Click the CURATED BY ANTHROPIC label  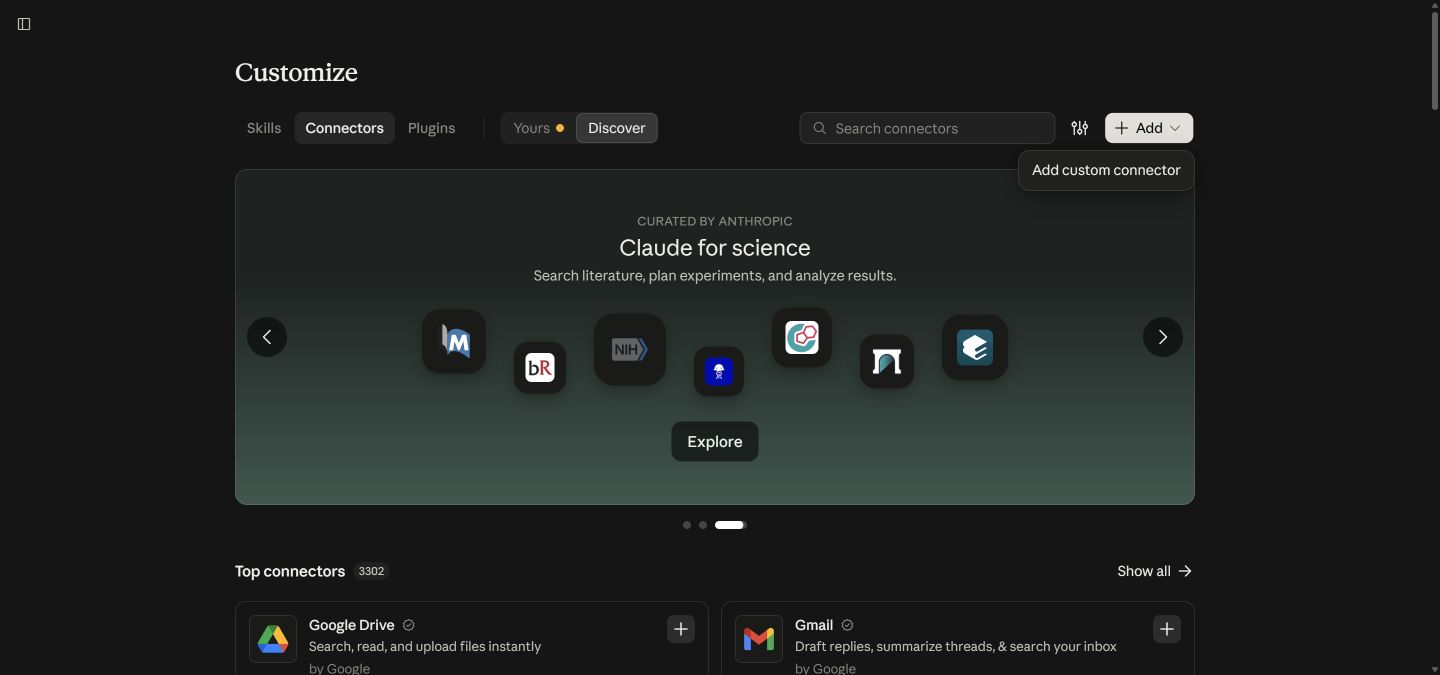[715, 221]
